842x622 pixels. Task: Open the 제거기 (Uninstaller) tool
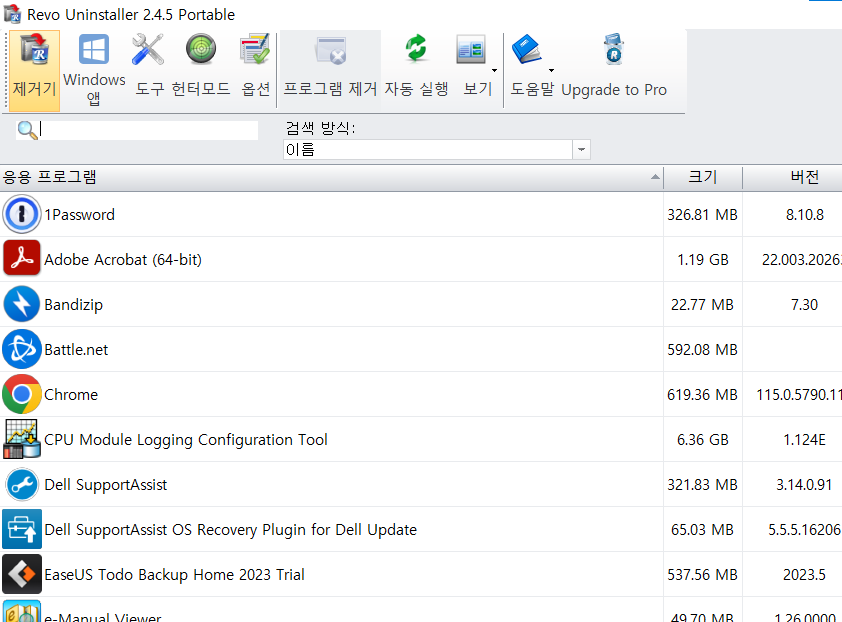[x=34, y=70]
